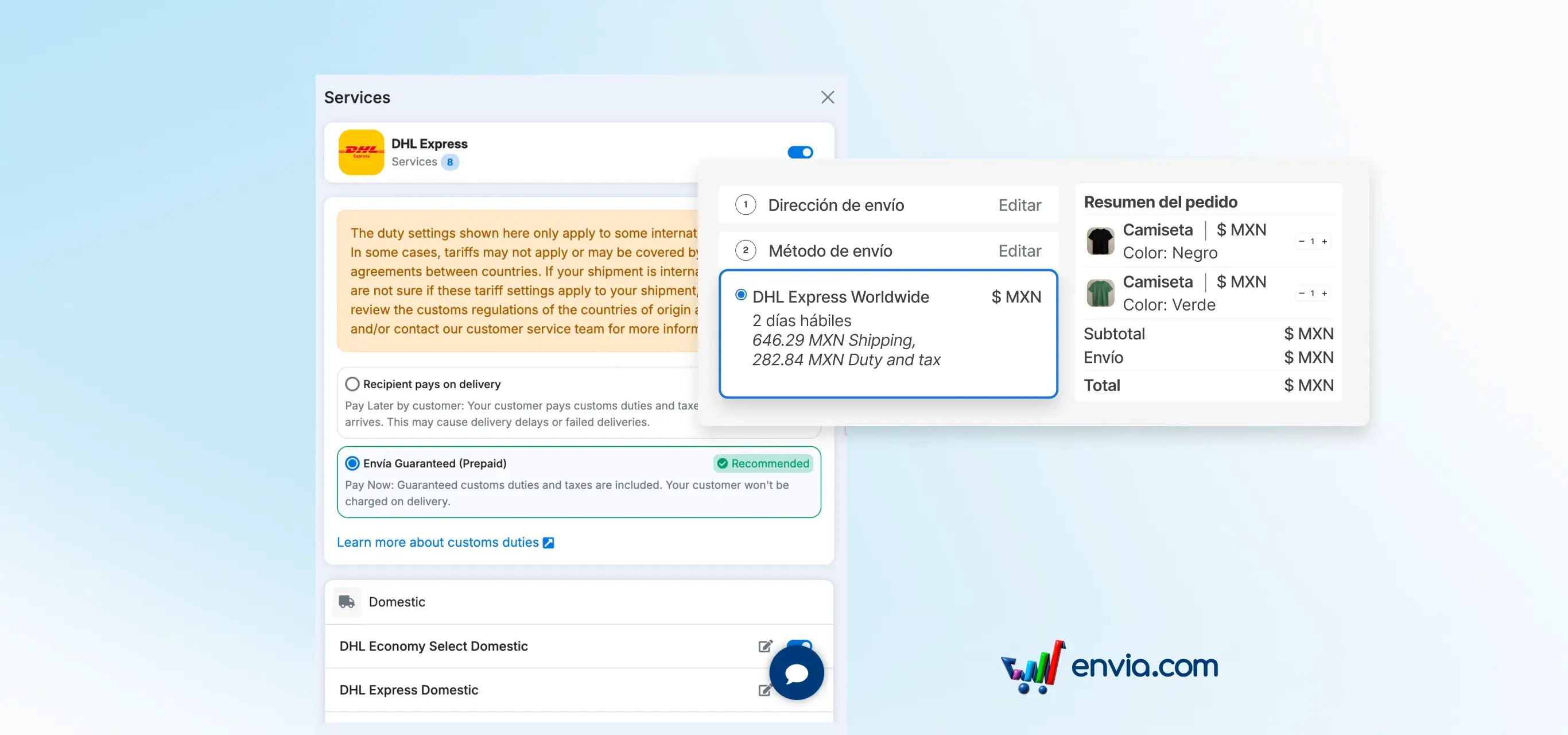Click the envia.com logo
This screenshot has height=735, width=1568.
click(x=1109, y=667)
